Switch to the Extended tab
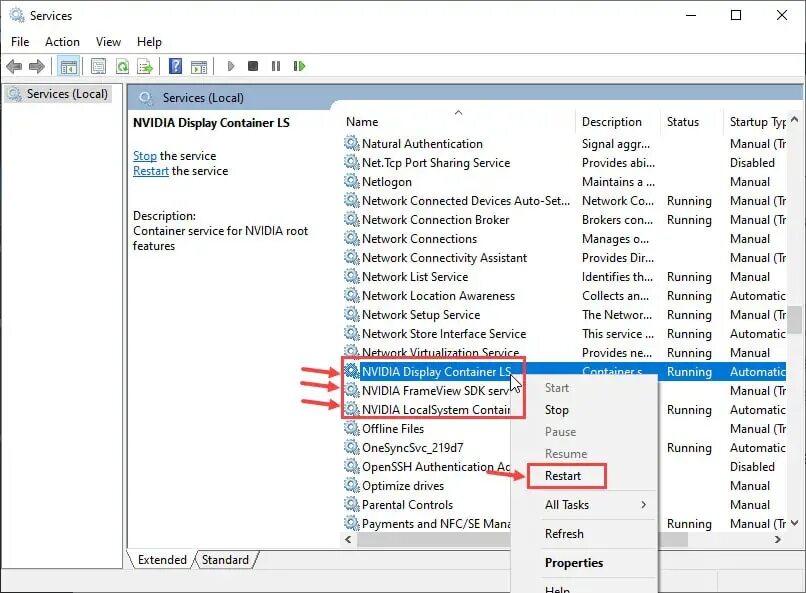This screenshot has height=593, width=806. [162, 560]
